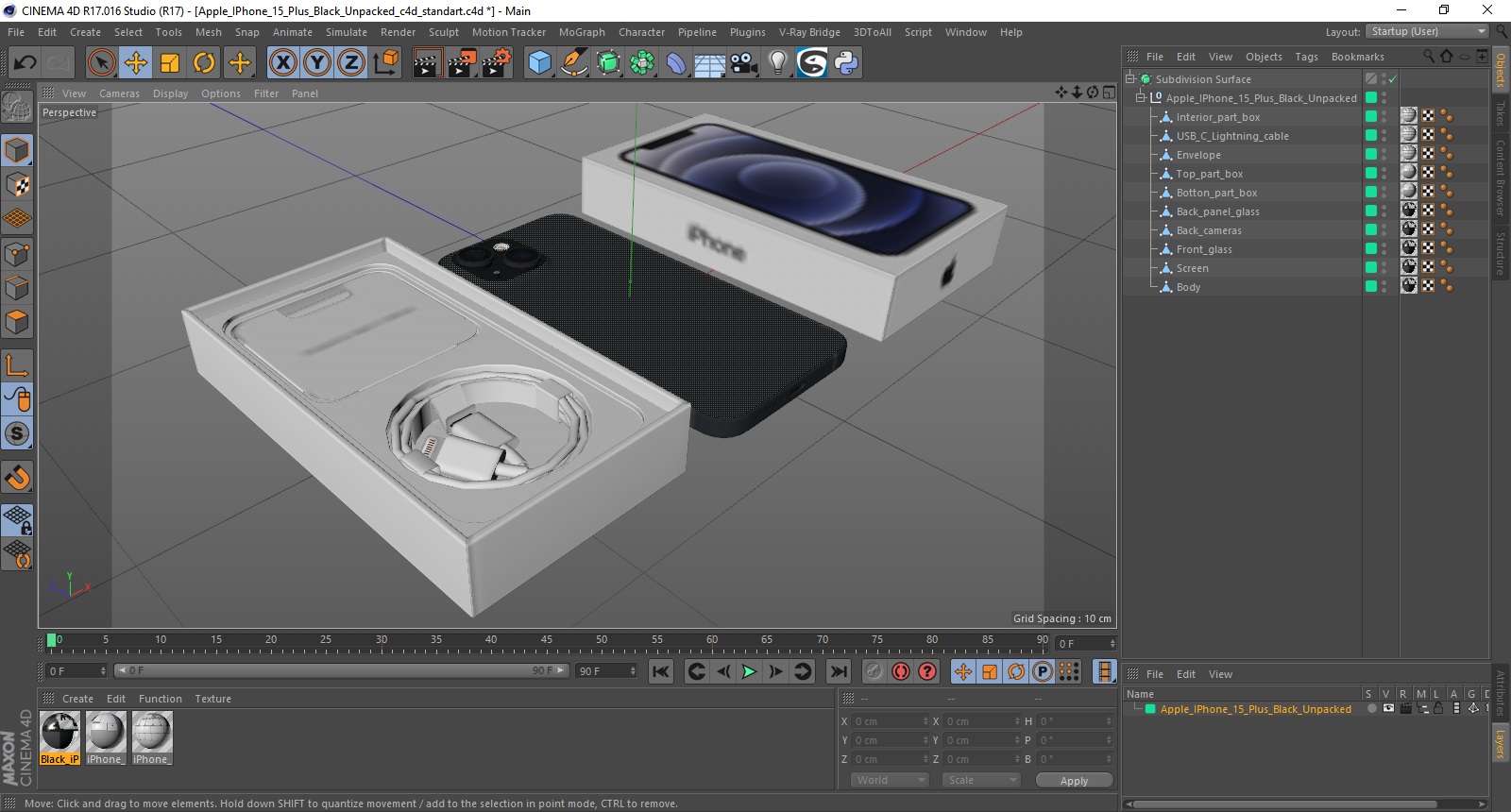The image size is (1511, 812).
Task: Open the Scale mode dropdown
Action: (981, 780)
